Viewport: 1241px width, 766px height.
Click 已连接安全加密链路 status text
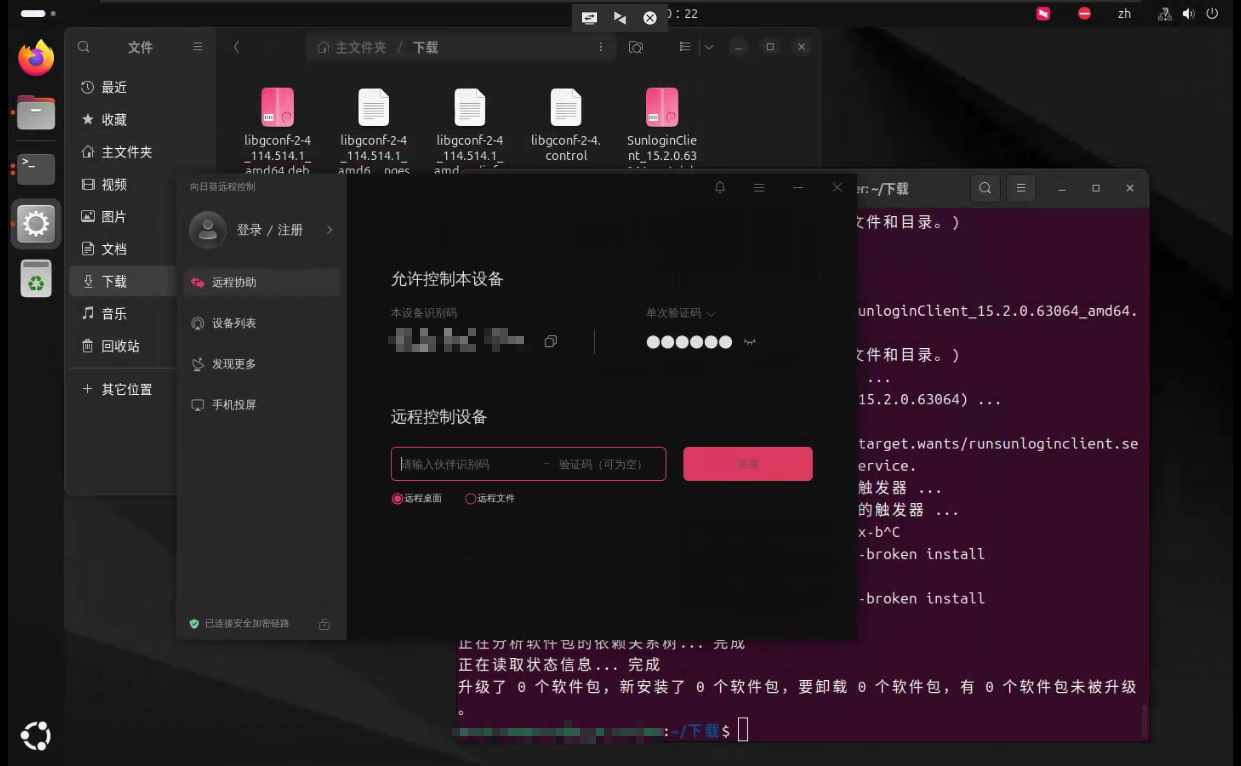(x=247, y=623)
